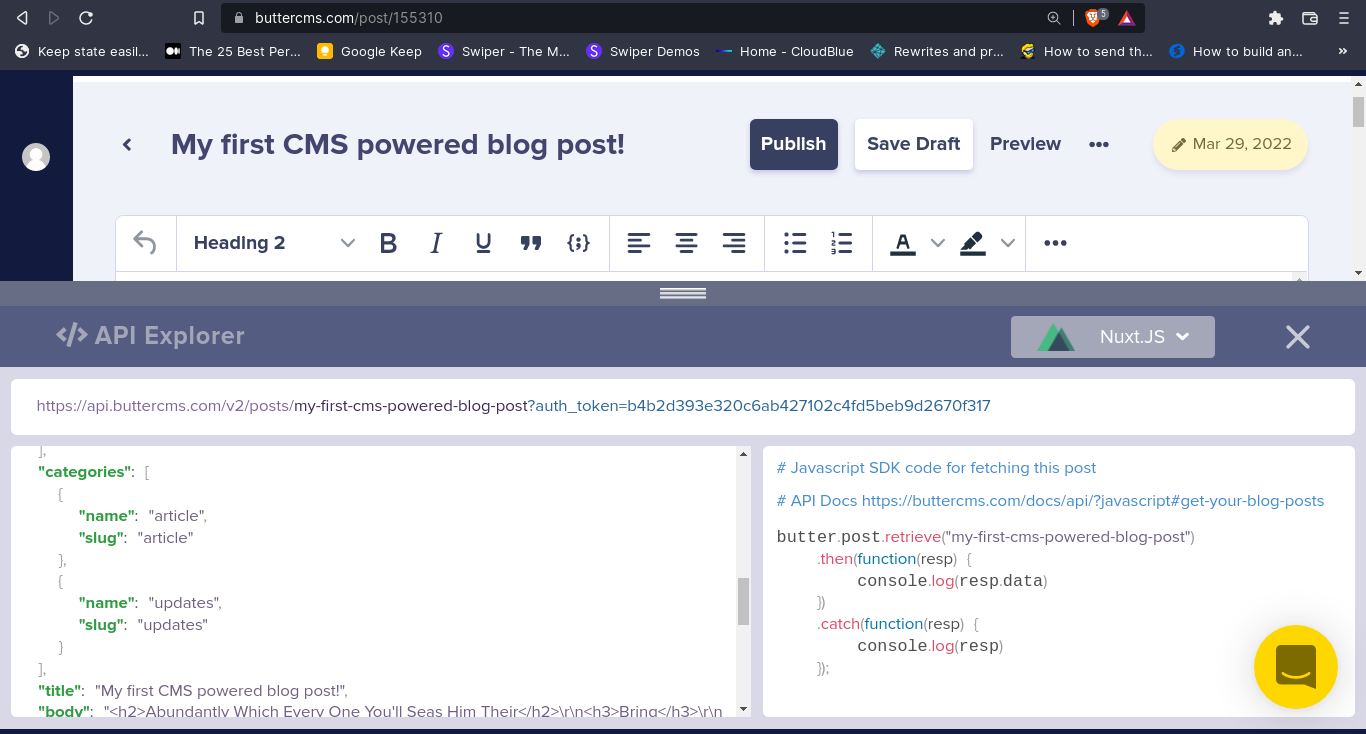The width and height of the screenshot is (1366, 734).
Task: Apply the text color with the A icon
Action: pyautogui.click(x=903, y=243)
